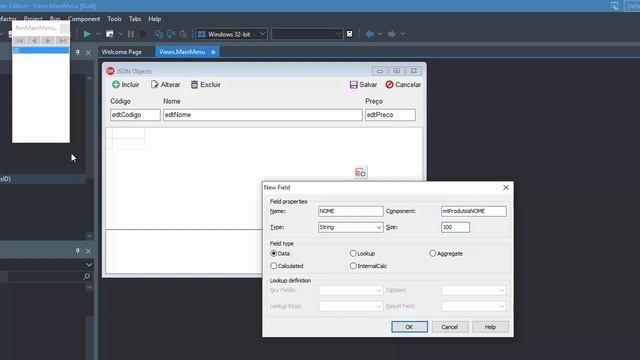640x360 pixels.
Task: Click the Name field containing NOME
Action: pyautogui.click(x=350, y=211)
